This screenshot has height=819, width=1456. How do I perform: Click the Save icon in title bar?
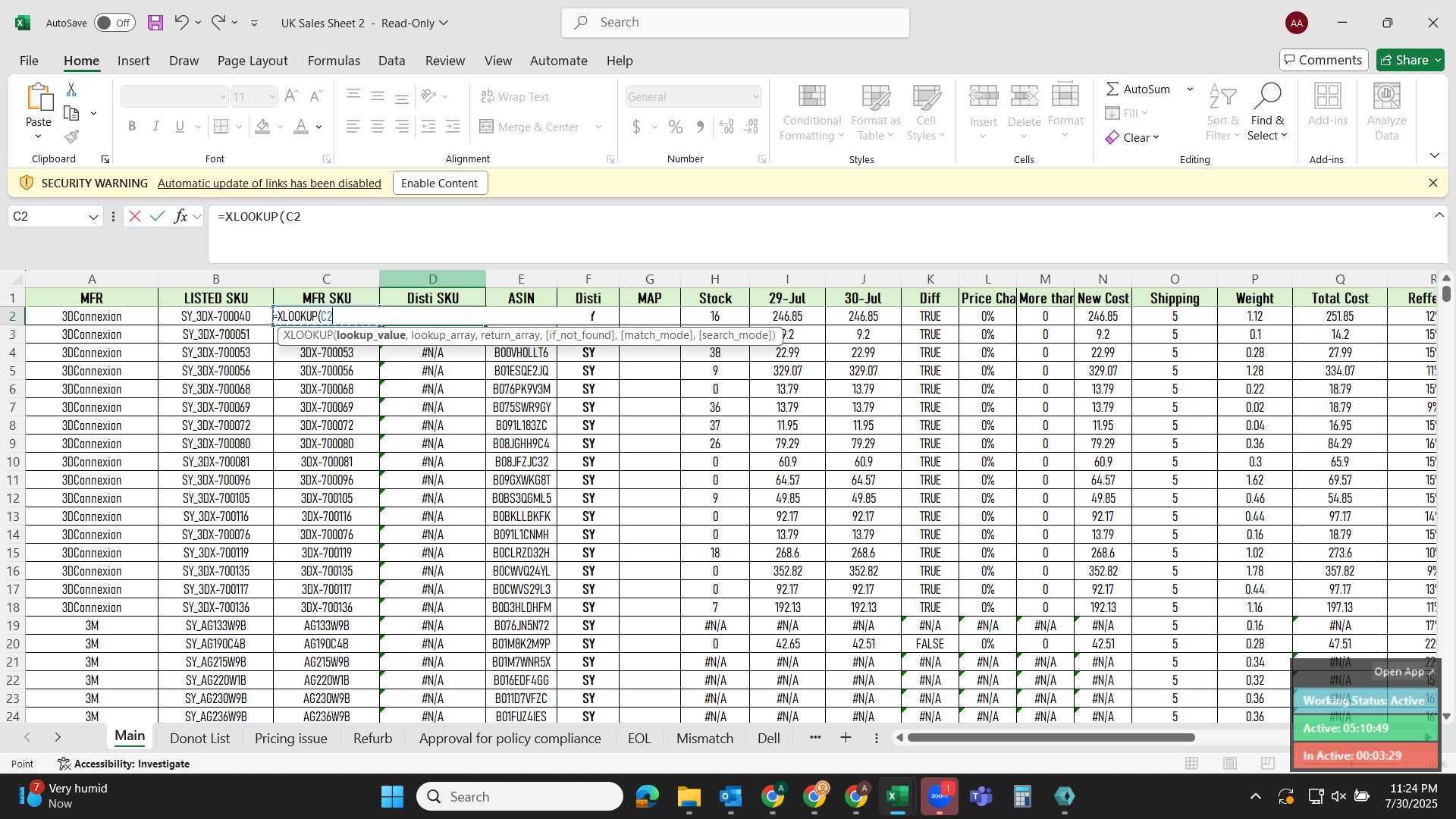(155, 23)
